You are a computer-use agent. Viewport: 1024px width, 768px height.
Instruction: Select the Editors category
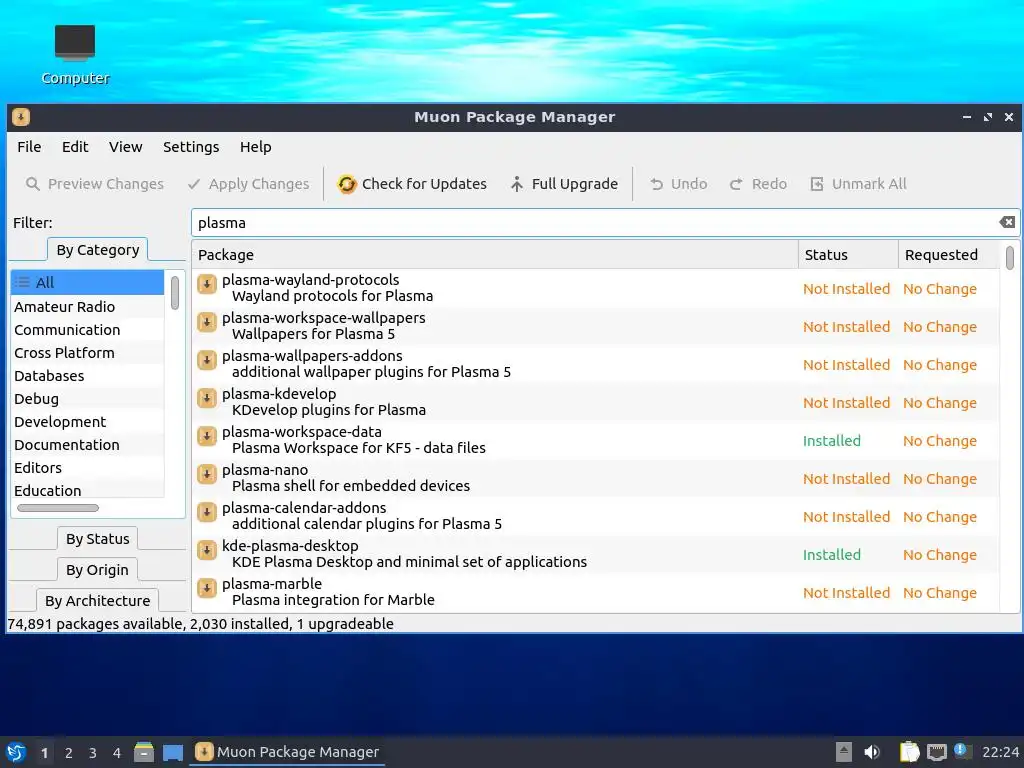[87, 468]
